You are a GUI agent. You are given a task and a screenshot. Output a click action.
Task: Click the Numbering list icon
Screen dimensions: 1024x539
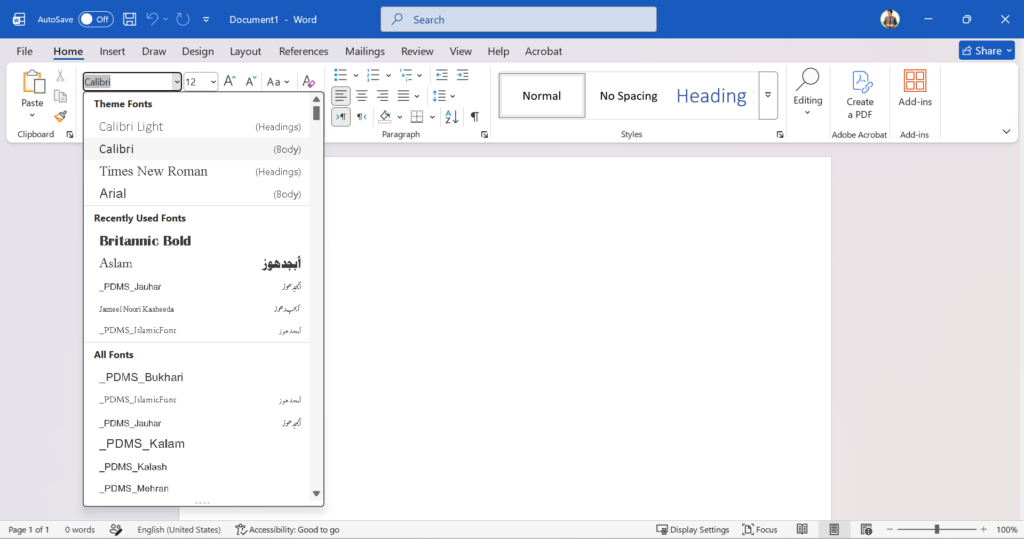tap(373, 75)
